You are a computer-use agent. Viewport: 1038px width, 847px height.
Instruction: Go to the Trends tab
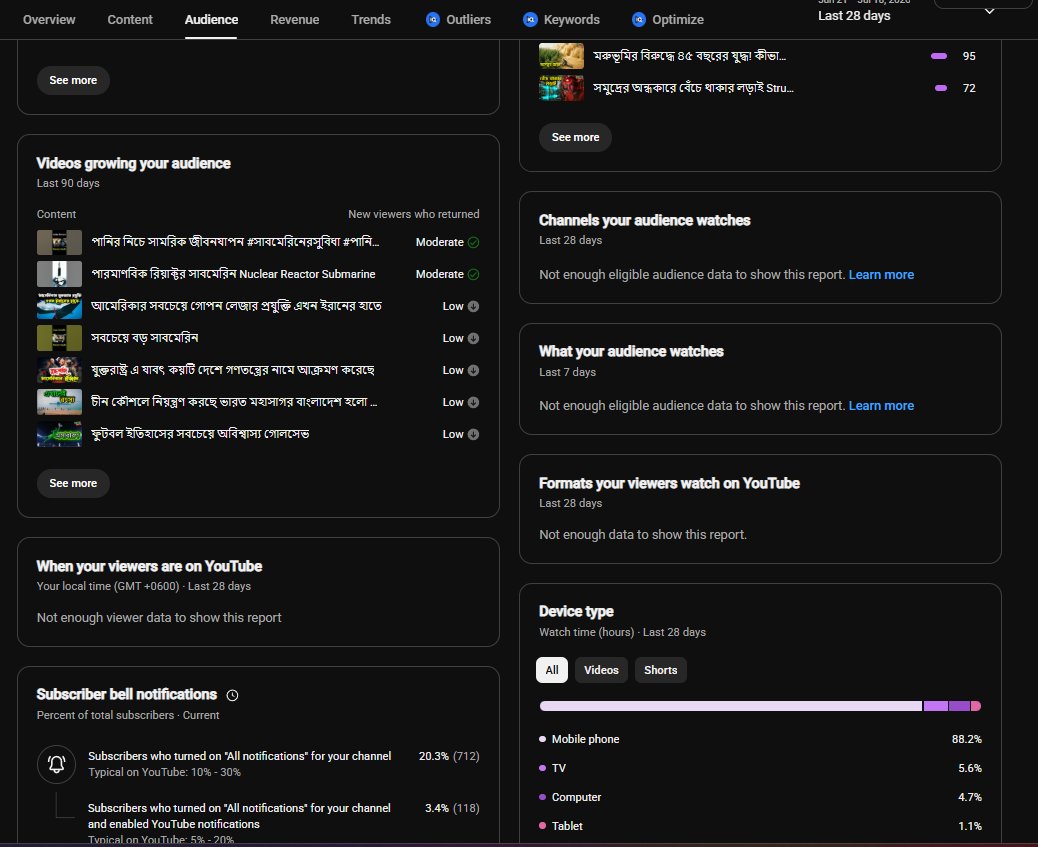371,20
